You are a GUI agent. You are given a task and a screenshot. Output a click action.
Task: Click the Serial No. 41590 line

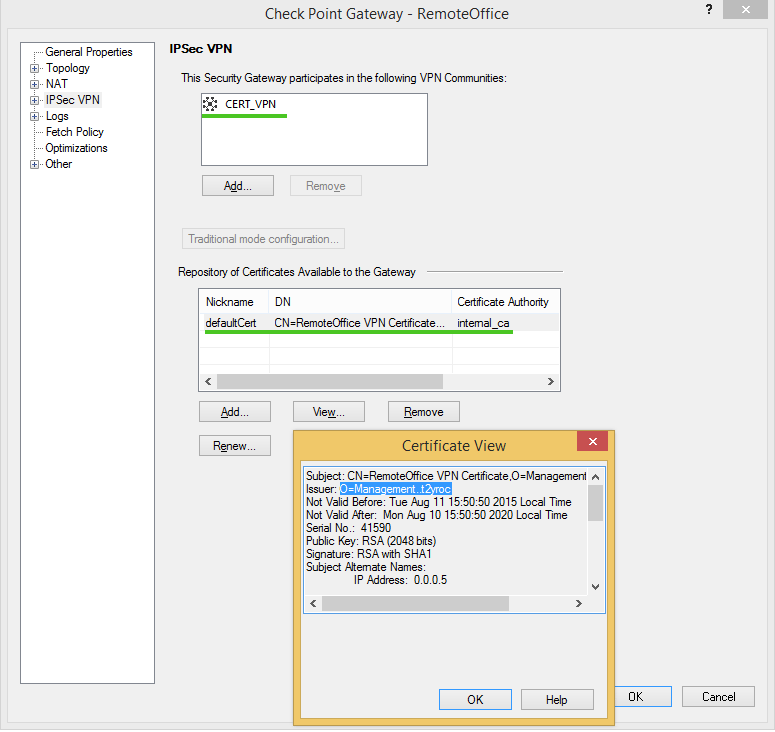coord(348,528)
